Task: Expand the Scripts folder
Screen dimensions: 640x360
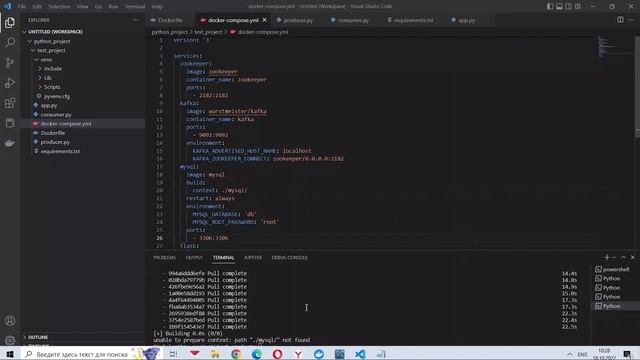Action: (52, 87)
